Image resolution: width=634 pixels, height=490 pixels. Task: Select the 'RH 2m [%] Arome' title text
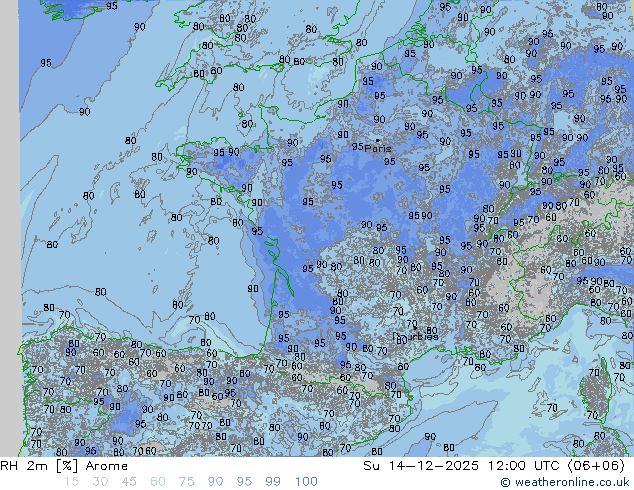pyautogui.click(x=64, y=466)
